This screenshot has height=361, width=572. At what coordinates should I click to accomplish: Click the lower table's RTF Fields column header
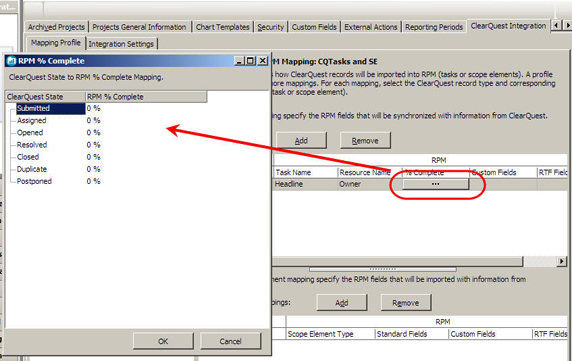pos(550,334)
